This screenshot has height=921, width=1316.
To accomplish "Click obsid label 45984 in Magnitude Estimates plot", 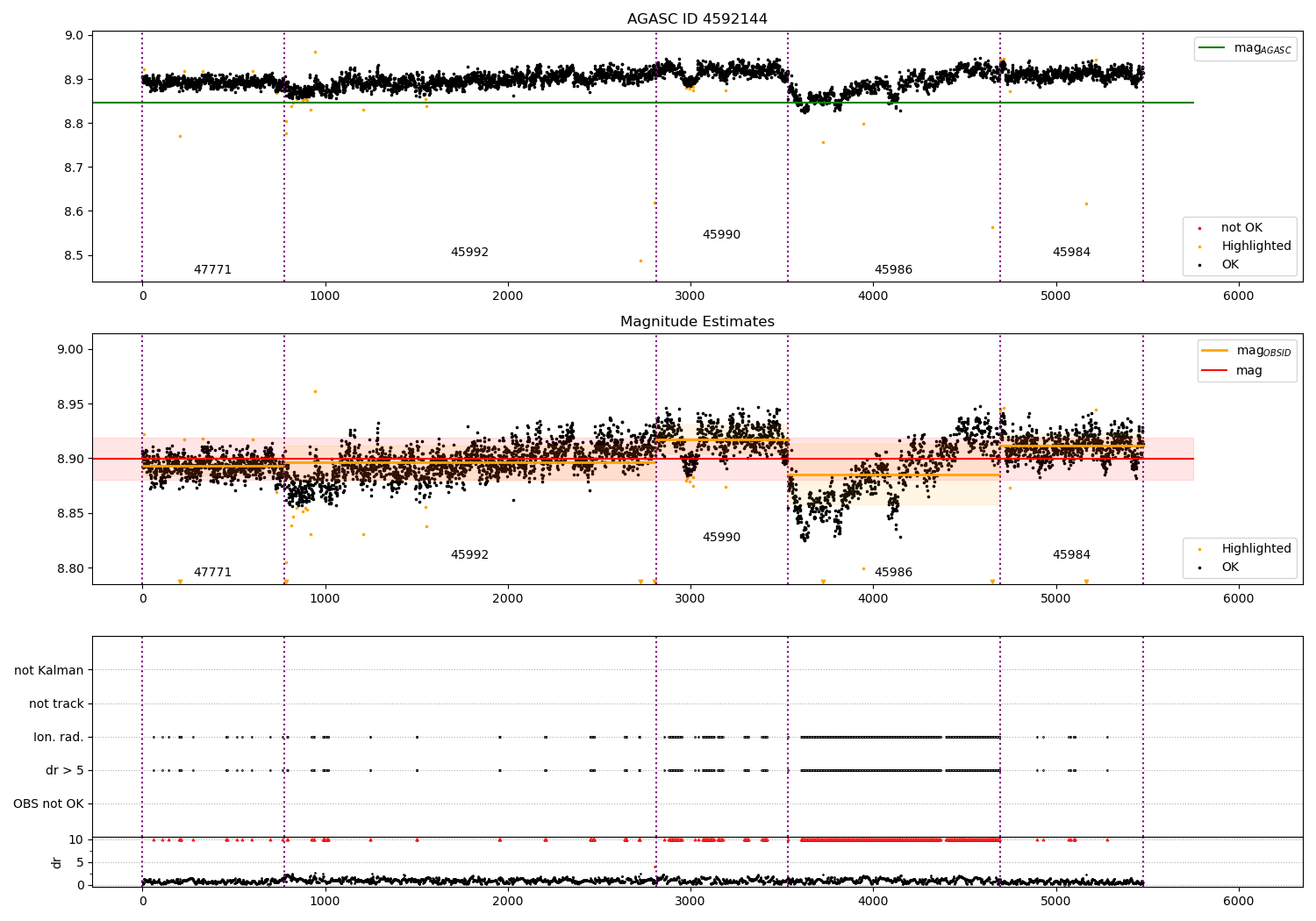I will [1071, 555].
